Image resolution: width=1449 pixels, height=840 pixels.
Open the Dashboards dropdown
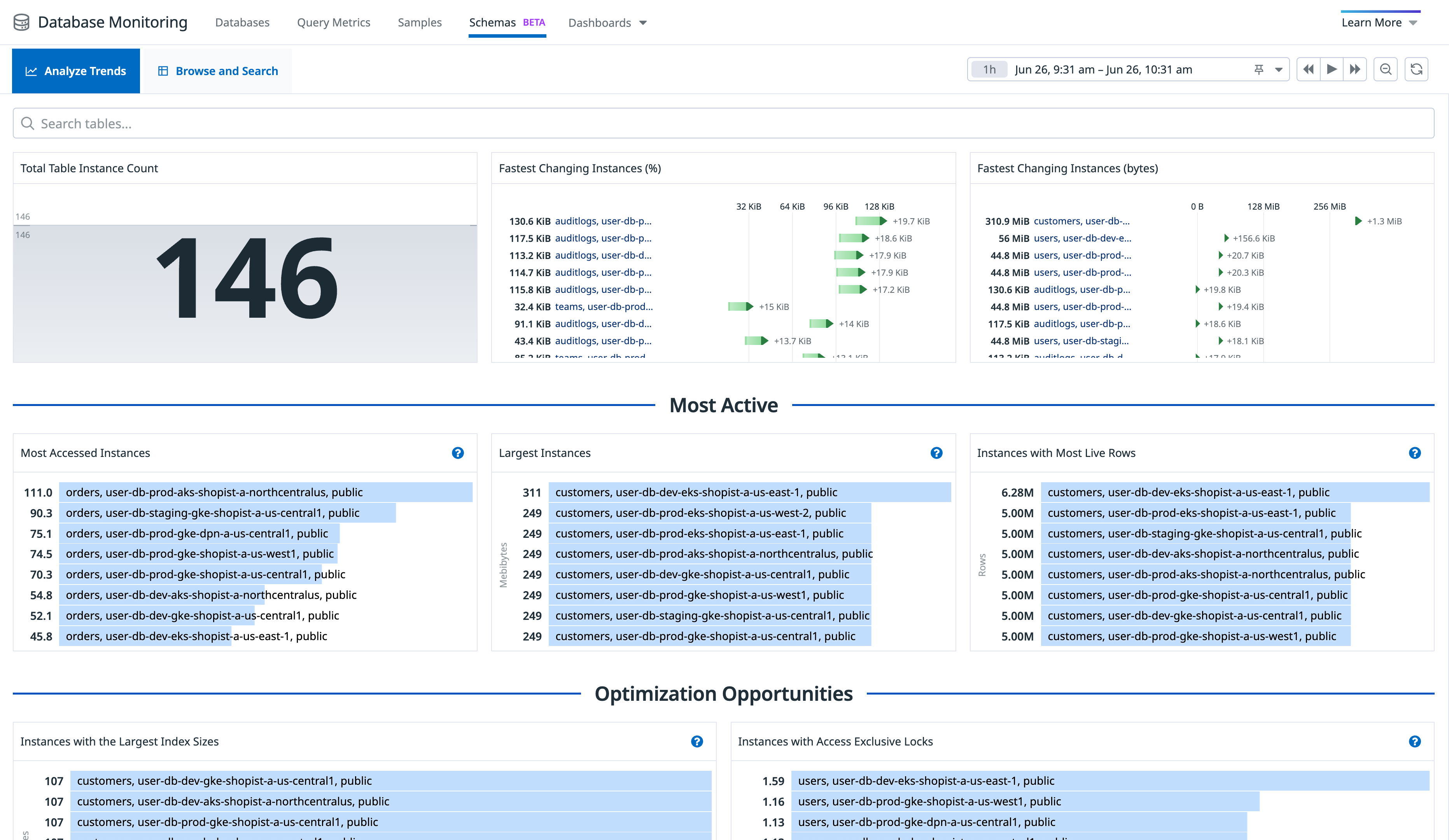tap(607, 23)
